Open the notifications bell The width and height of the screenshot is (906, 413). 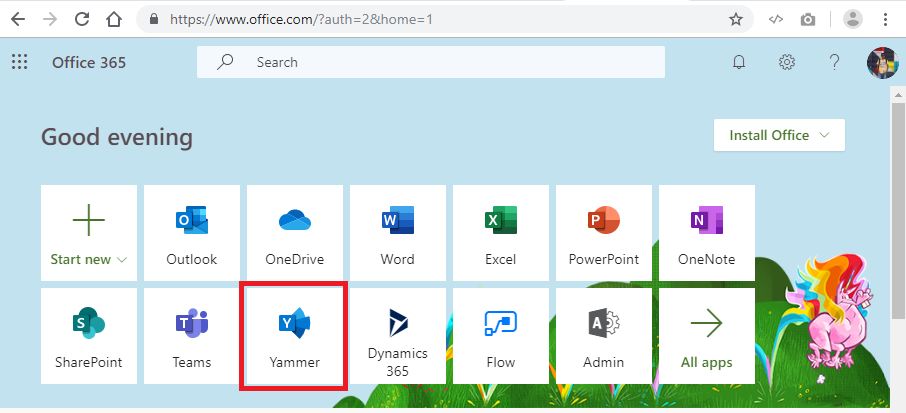(738, 62)
